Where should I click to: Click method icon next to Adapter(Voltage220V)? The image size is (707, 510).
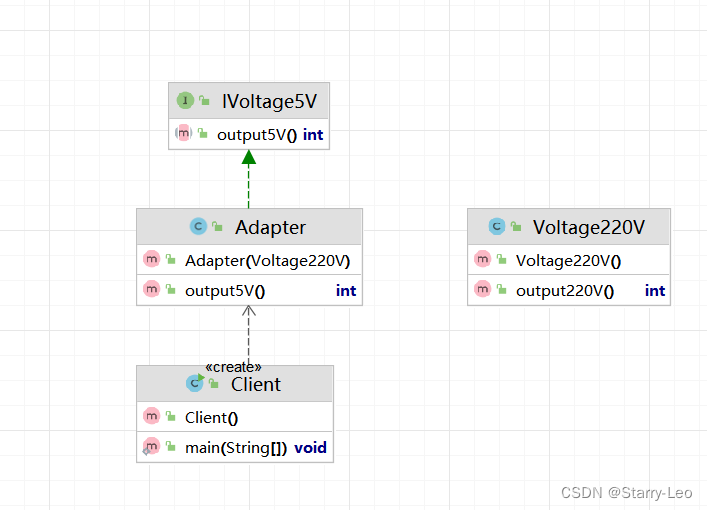pyautogui.click(x=152, y=259)
